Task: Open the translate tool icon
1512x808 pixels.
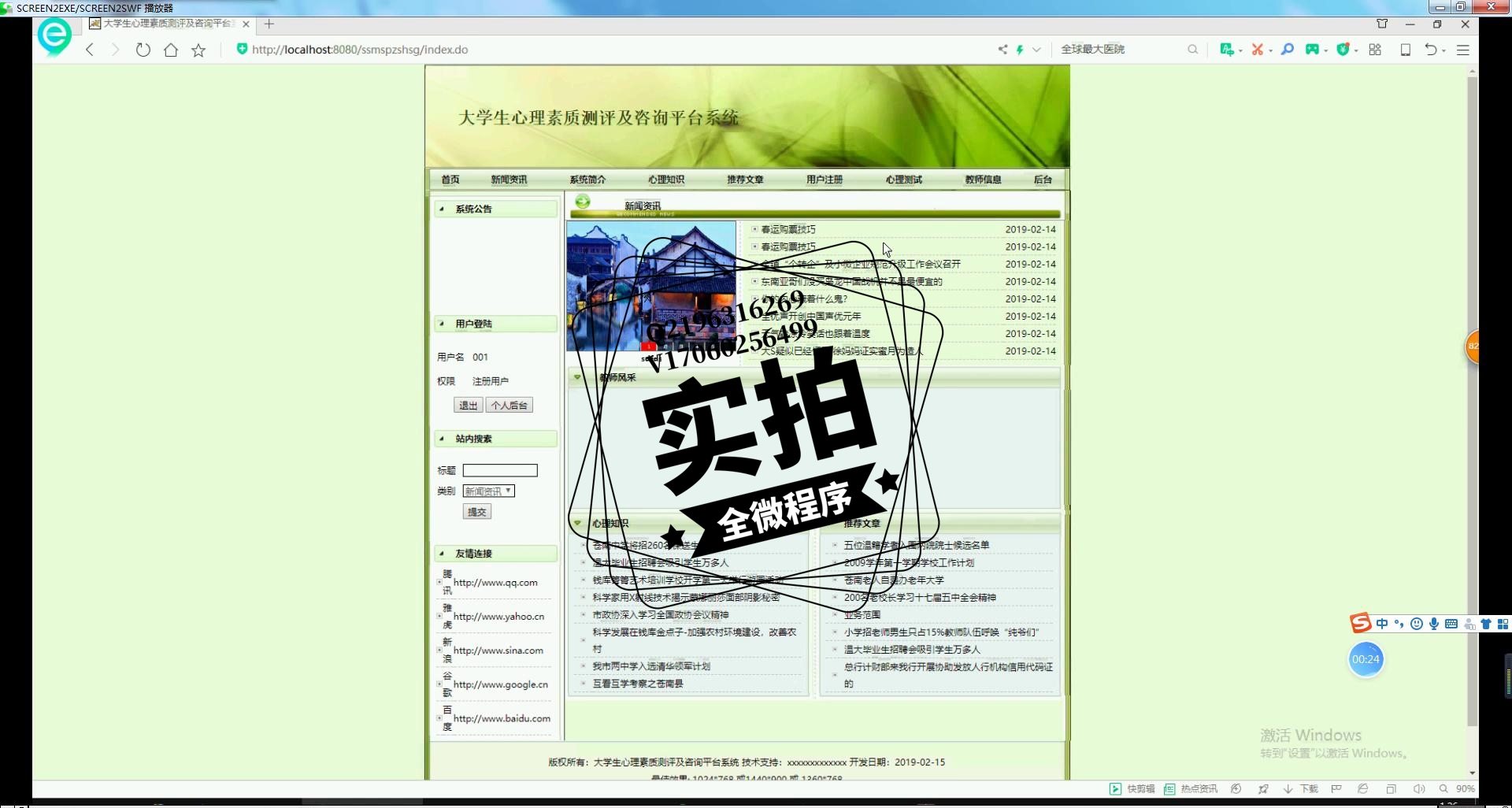Action: 1226,50
